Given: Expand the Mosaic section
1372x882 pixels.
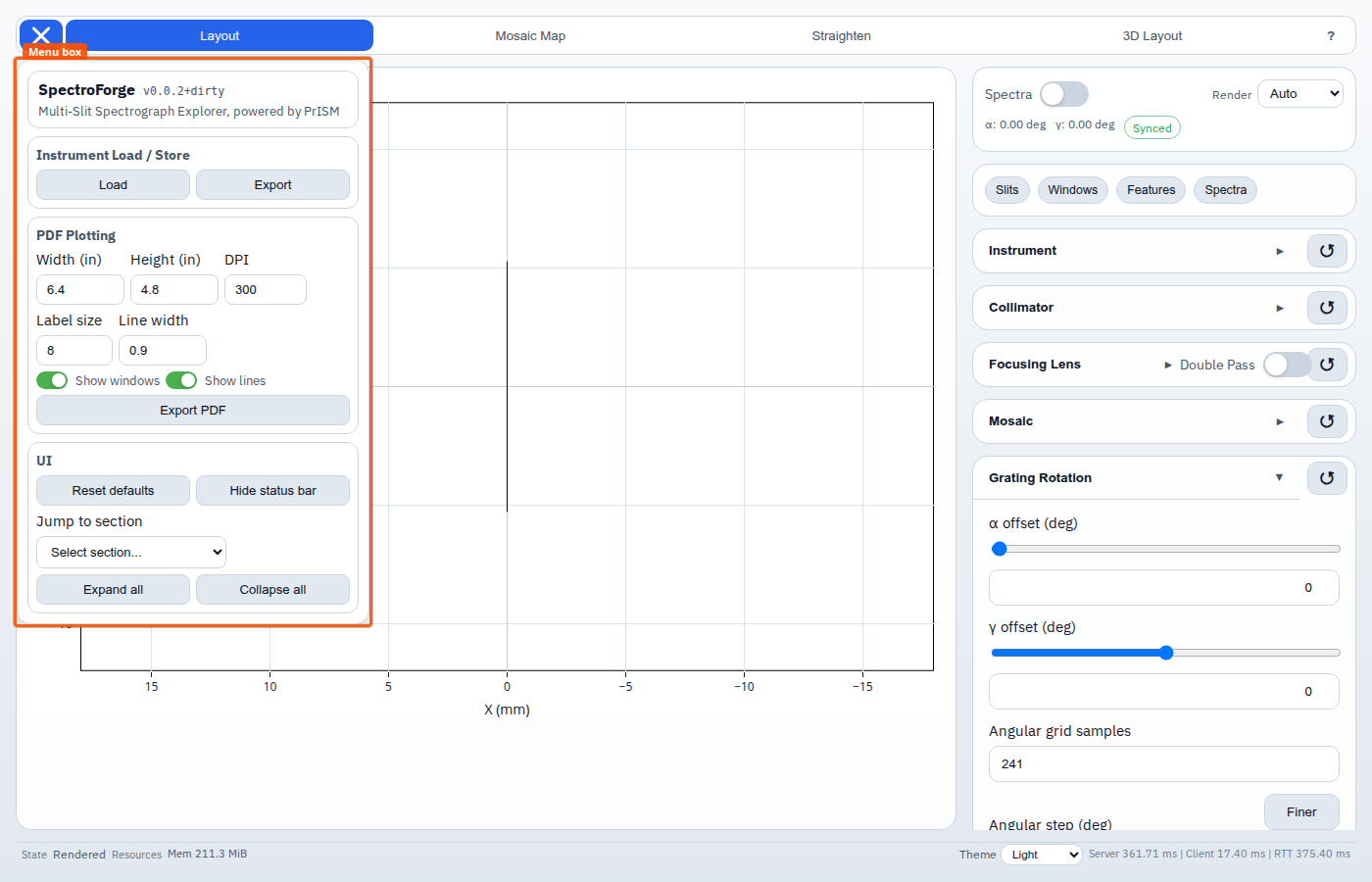Looking at the screenshot, I should coord(1137,421).
